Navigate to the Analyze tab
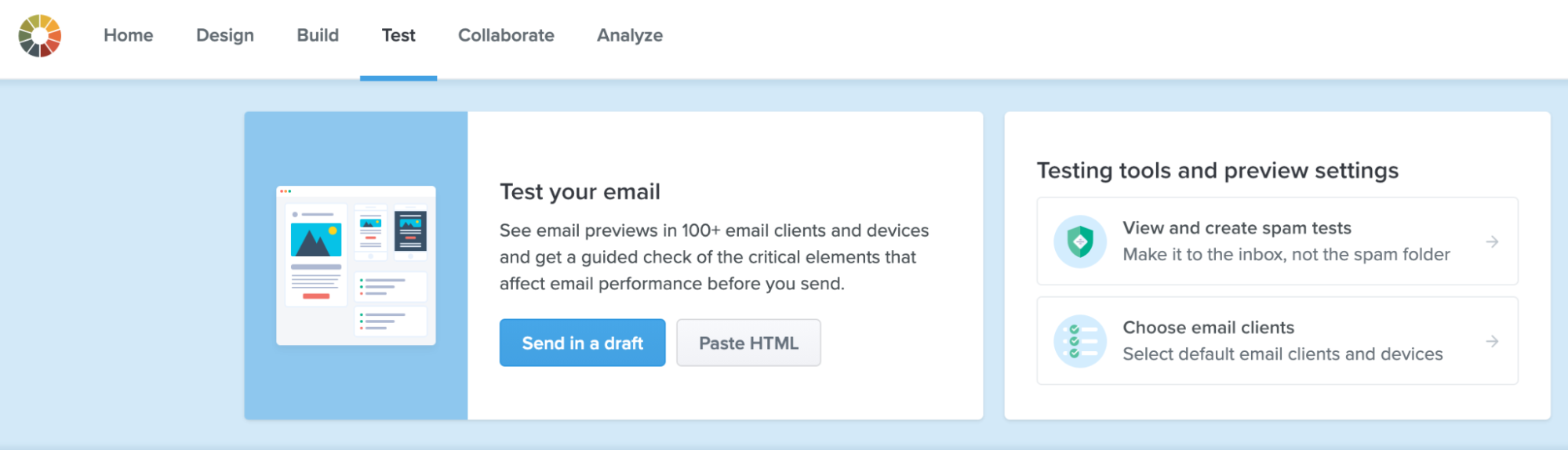This screenshot has width=1568, height=450. tap(630, 35)
